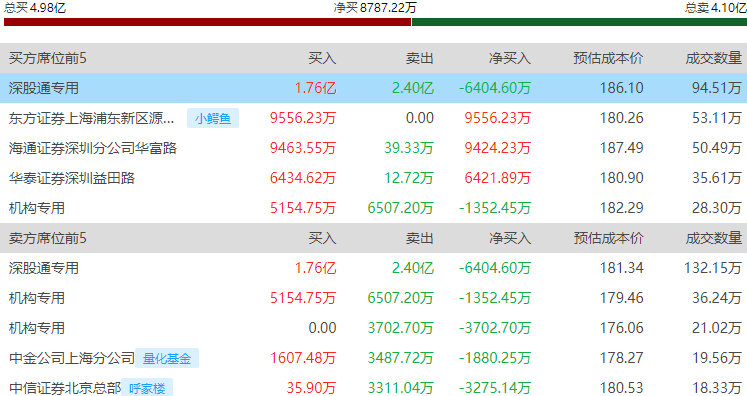
Task: Click 买方席位前5 header label
Action: [48, 58]
